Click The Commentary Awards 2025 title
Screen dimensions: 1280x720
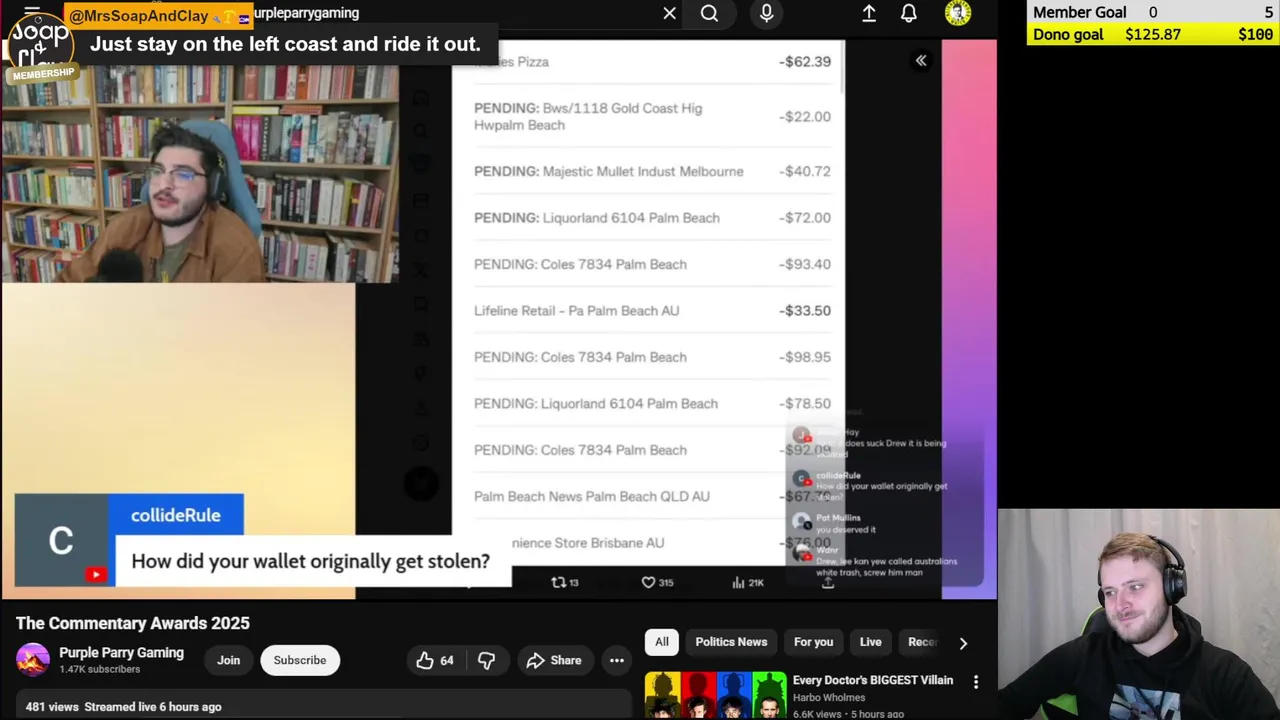[133, 623]
